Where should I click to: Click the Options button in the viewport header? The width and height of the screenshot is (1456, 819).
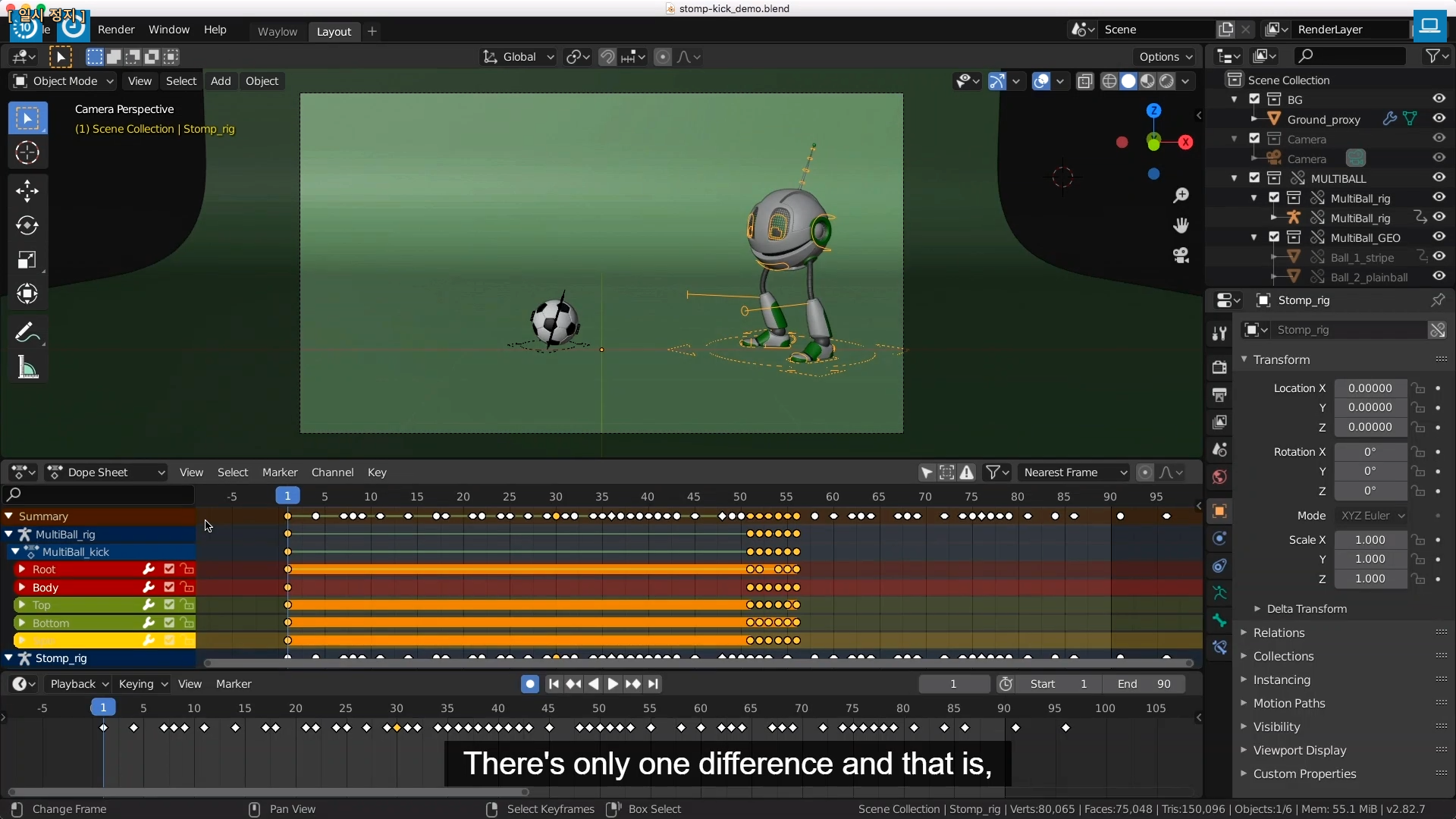1165,57
